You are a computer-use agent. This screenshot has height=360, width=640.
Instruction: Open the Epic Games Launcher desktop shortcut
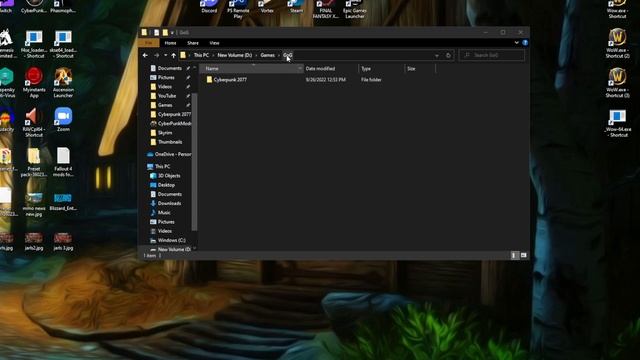(x=355, y=9)
